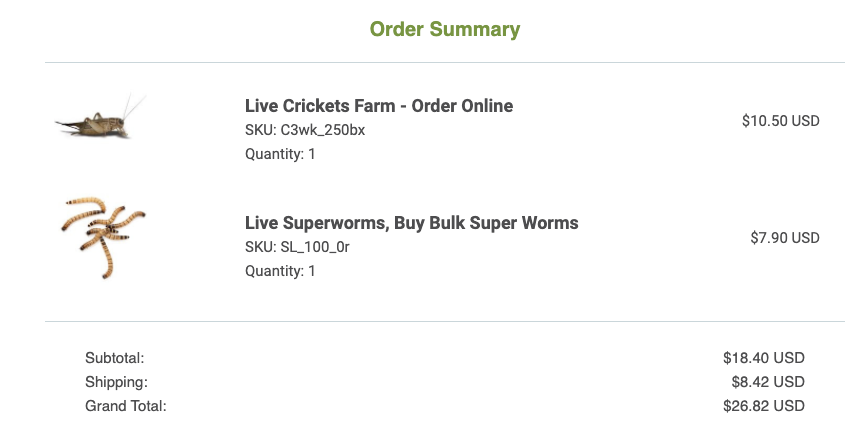Click the Grand Total label

(x=125, y=406)
